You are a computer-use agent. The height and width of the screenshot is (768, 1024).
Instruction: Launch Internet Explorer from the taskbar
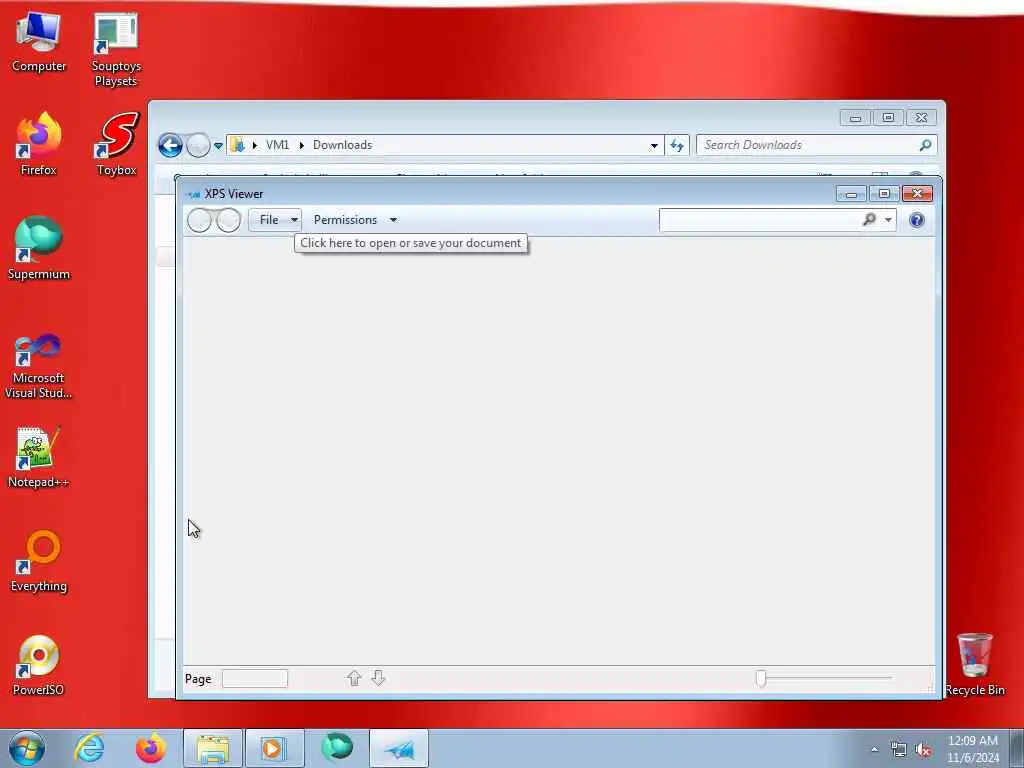tap(89, 748)
